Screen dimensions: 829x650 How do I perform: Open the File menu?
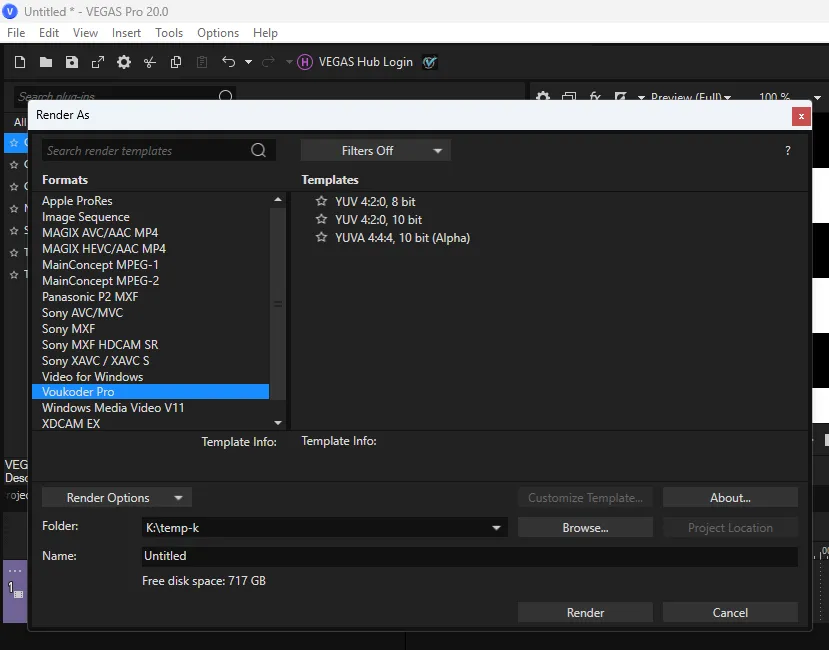pyautogui.click(x=16, y=33)
